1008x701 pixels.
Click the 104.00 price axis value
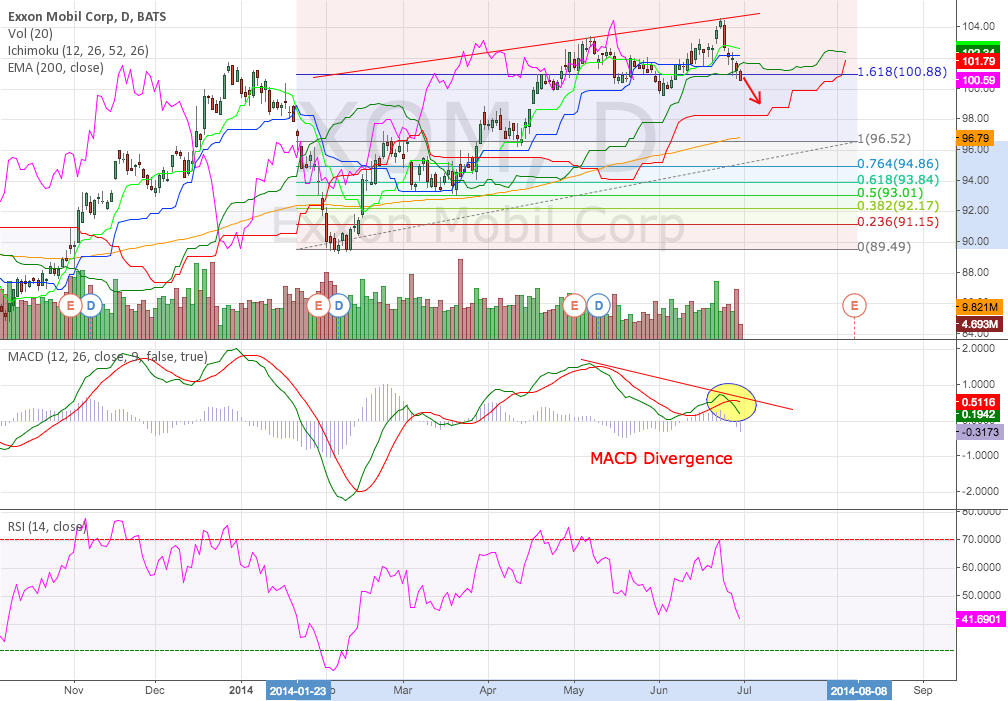[x=980, y=26]
